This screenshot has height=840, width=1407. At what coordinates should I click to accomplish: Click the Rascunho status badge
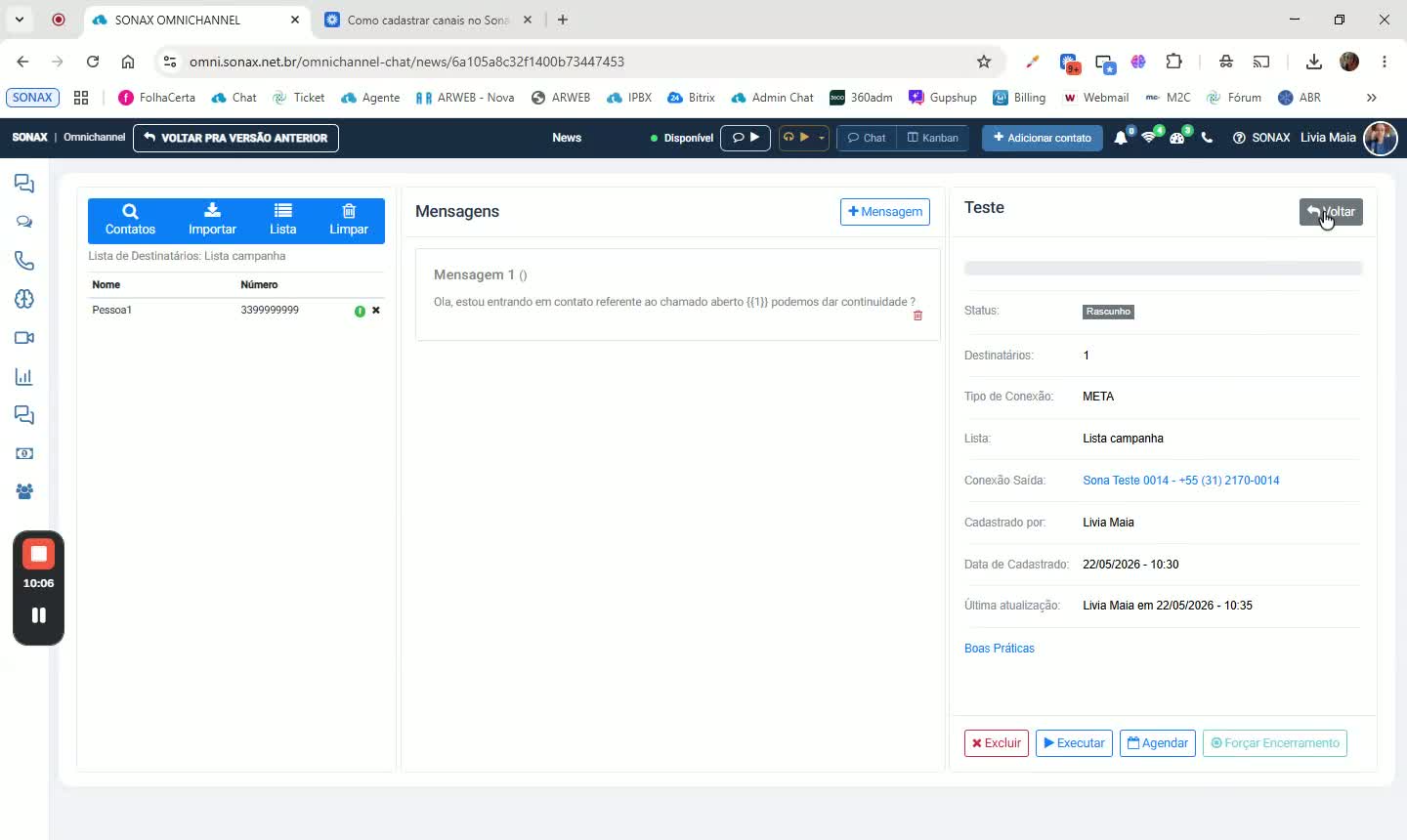pyautogui.click(x=1108, y=312)
